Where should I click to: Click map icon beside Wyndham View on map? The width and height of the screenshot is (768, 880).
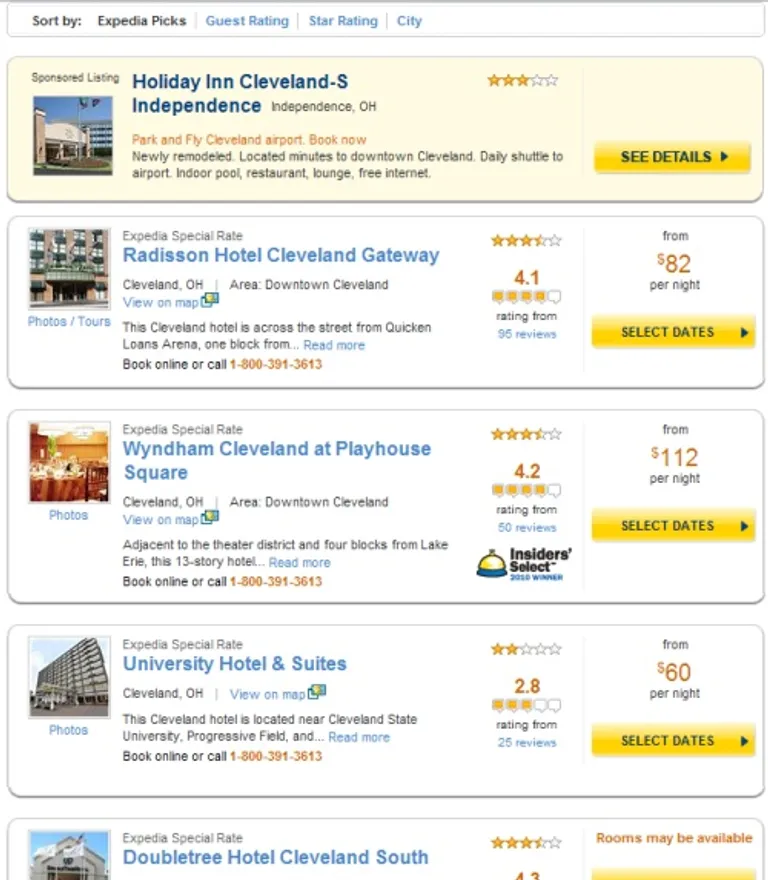pyautogui.click(x=210, y=517)
